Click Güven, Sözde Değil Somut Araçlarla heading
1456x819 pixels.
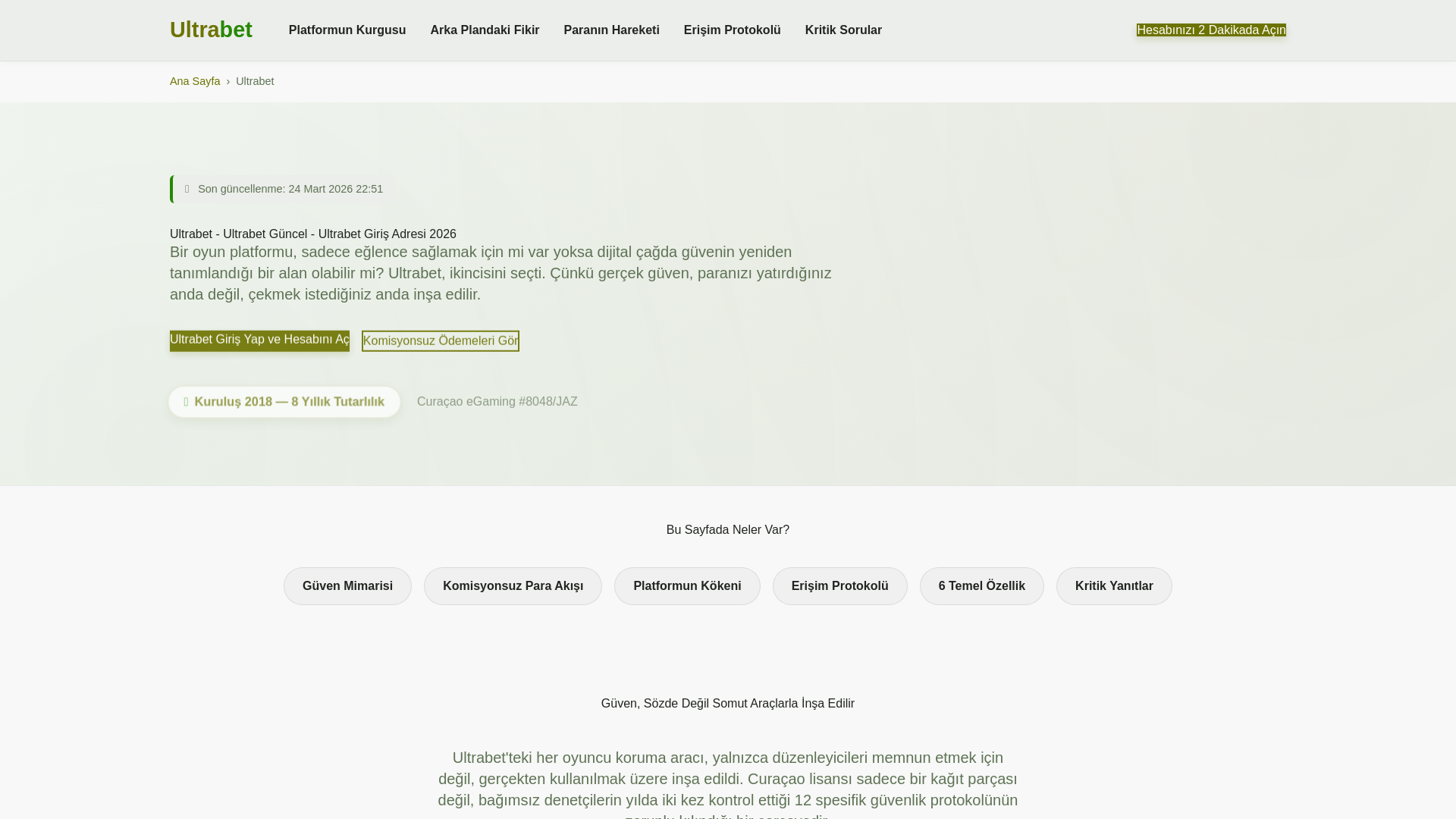tap(728, 704)
